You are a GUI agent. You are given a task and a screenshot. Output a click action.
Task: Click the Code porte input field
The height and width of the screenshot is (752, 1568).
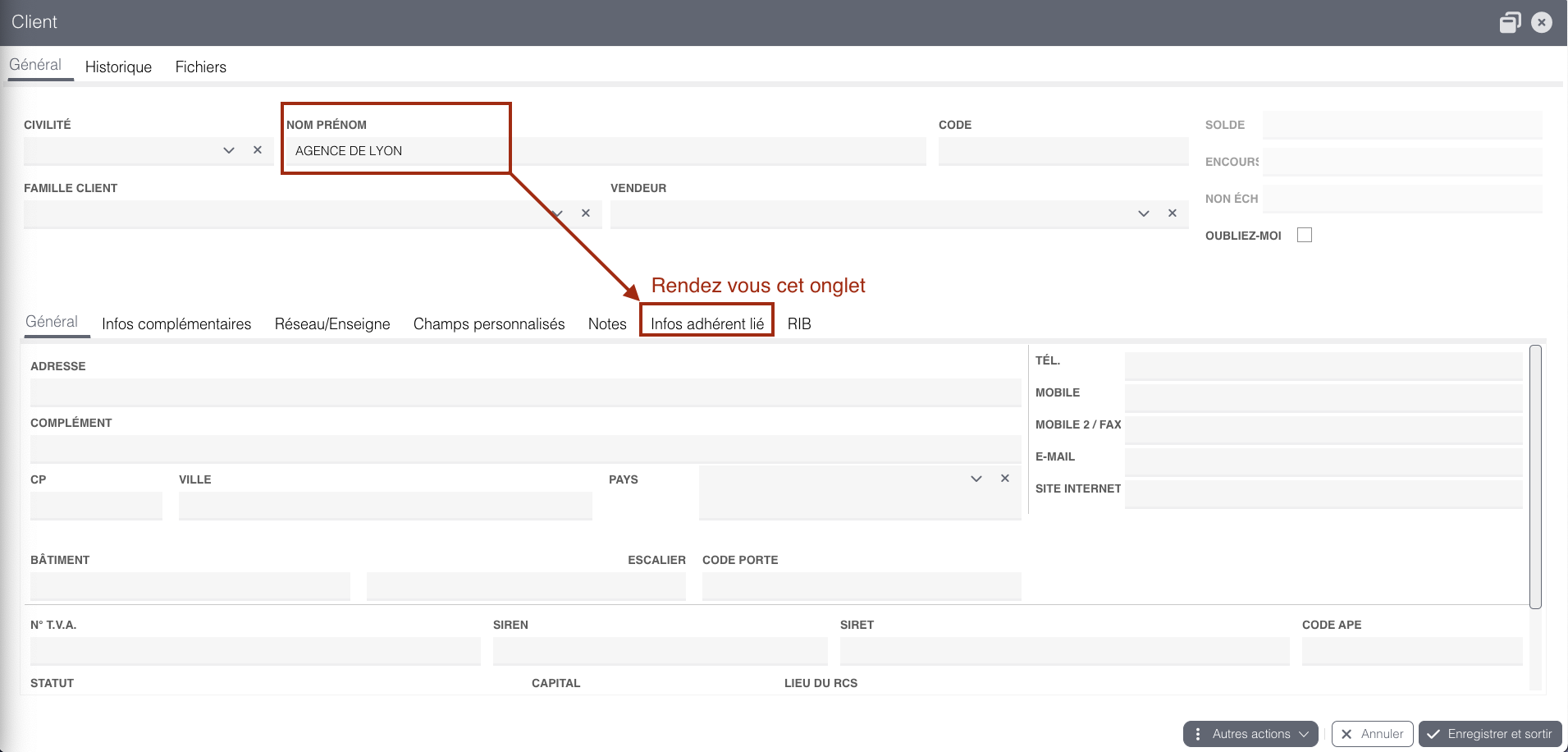(x=862, y=586)
